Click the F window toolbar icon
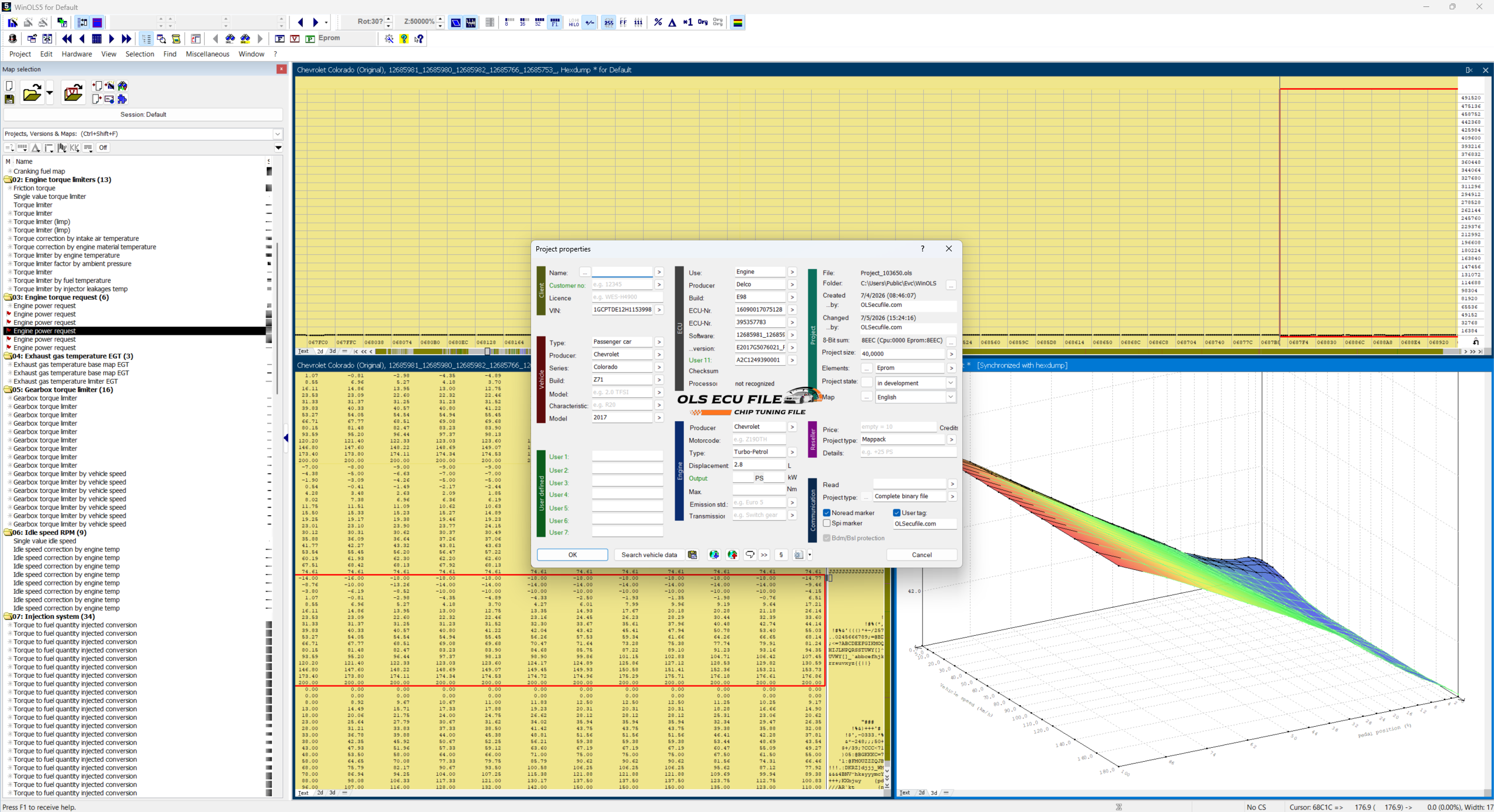This screenshot has width=1494, height=812. [280, 38]
